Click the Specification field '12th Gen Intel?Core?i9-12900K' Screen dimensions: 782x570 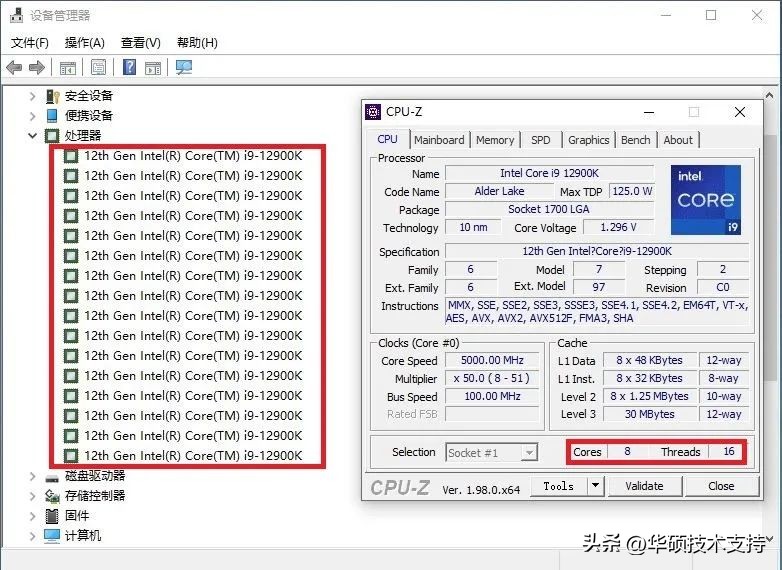(x=597, y=251)
